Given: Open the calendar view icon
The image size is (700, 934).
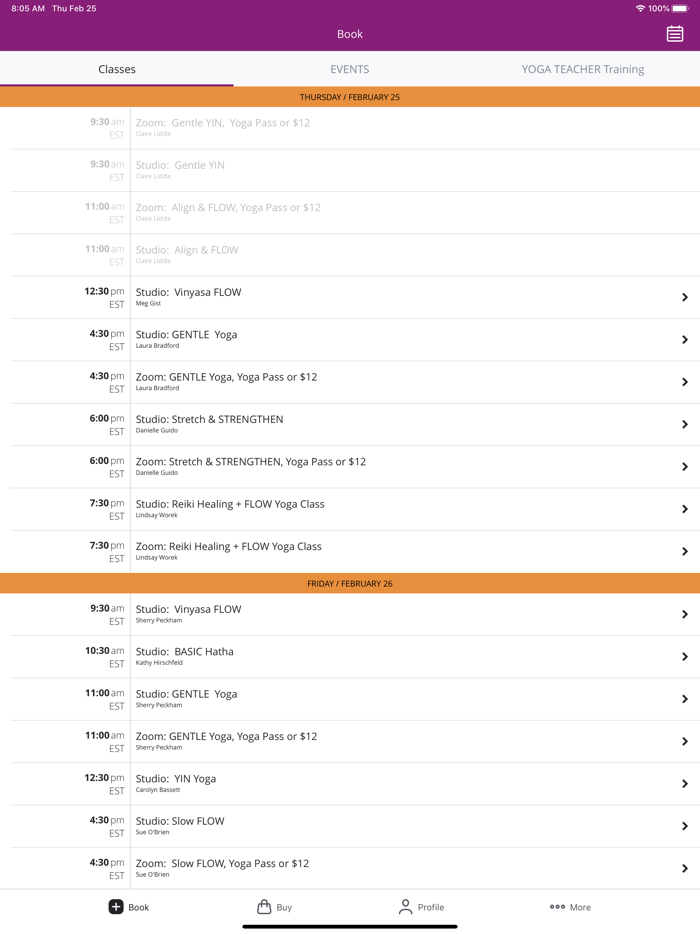Looking at the screenshot, I should [675, 34].
